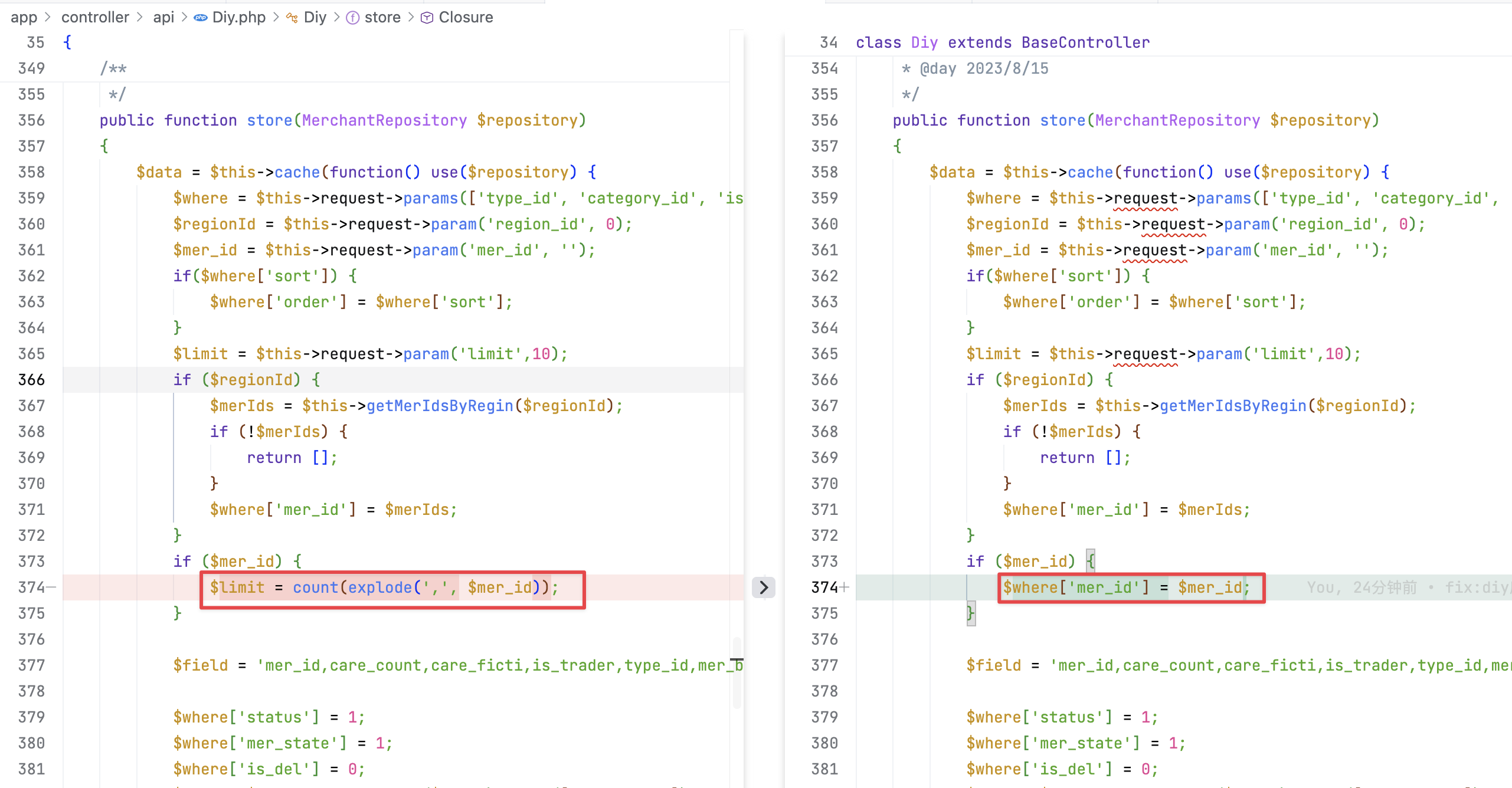Expand the api breadcrumb folder

point(163,18)
